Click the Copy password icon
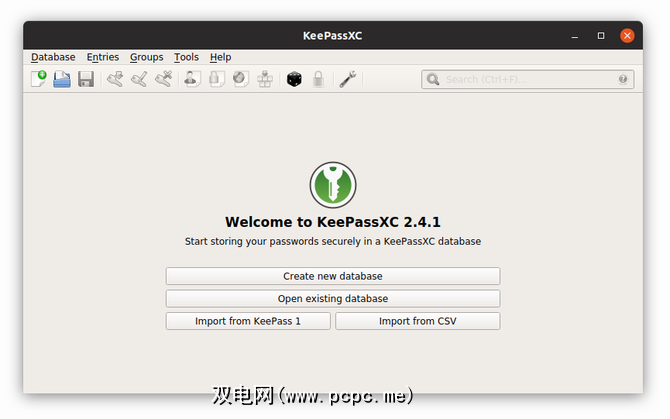 pos(217,79)
